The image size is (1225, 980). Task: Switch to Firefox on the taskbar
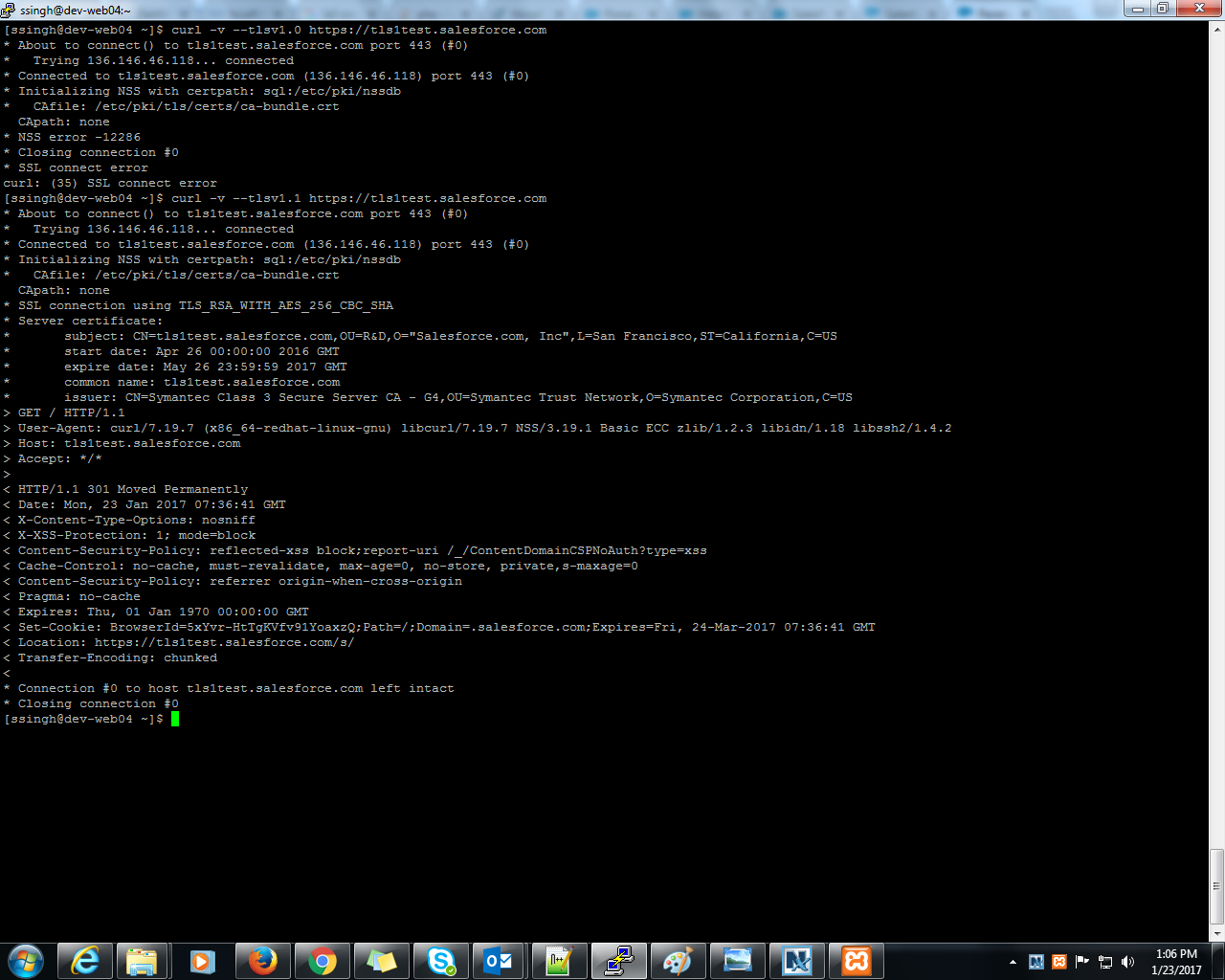tap(261, 961)
